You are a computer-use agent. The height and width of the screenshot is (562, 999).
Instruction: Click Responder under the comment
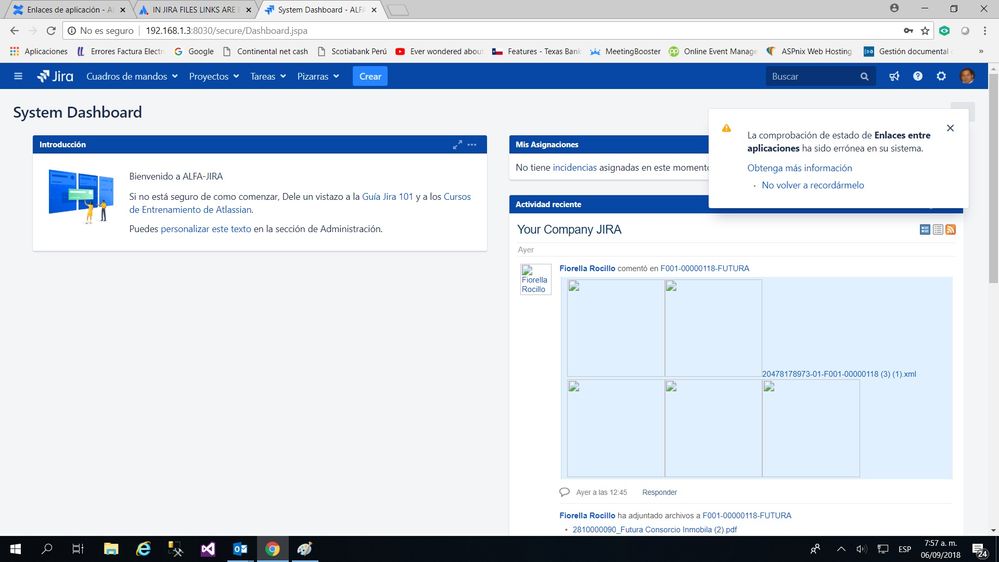pos(659,492)
